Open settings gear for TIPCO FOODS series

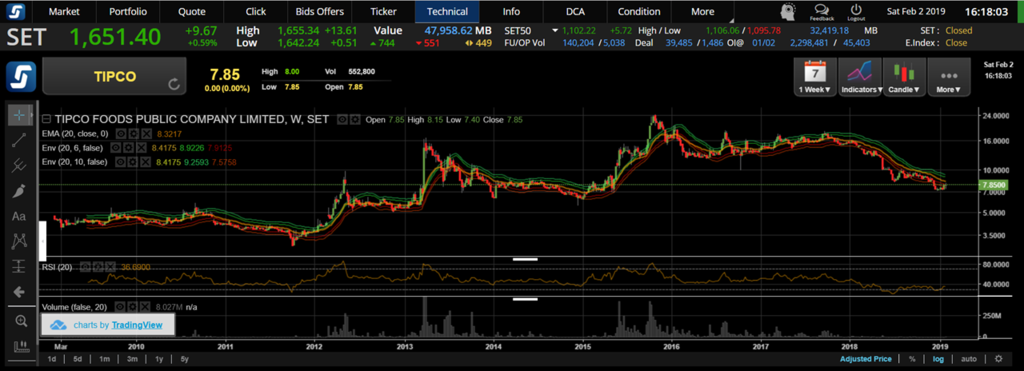[x=355, y=120]
